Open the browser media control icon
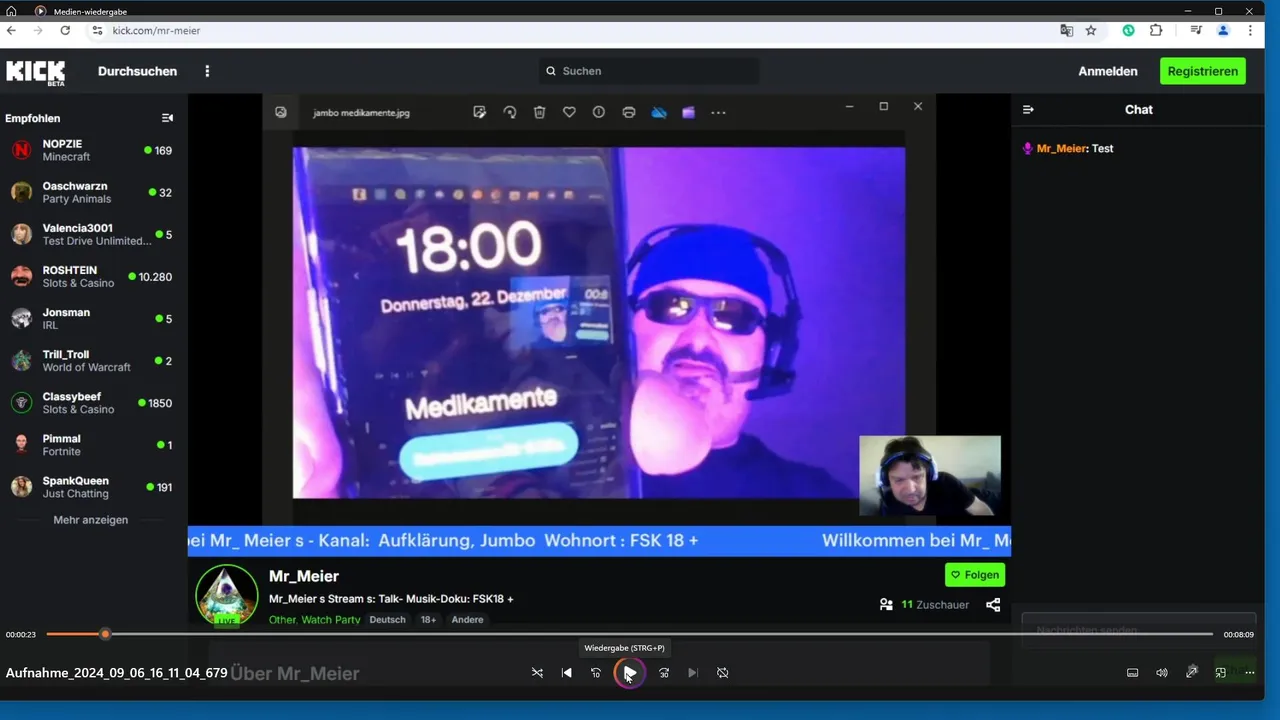1280x720 pixels. 1196,31
